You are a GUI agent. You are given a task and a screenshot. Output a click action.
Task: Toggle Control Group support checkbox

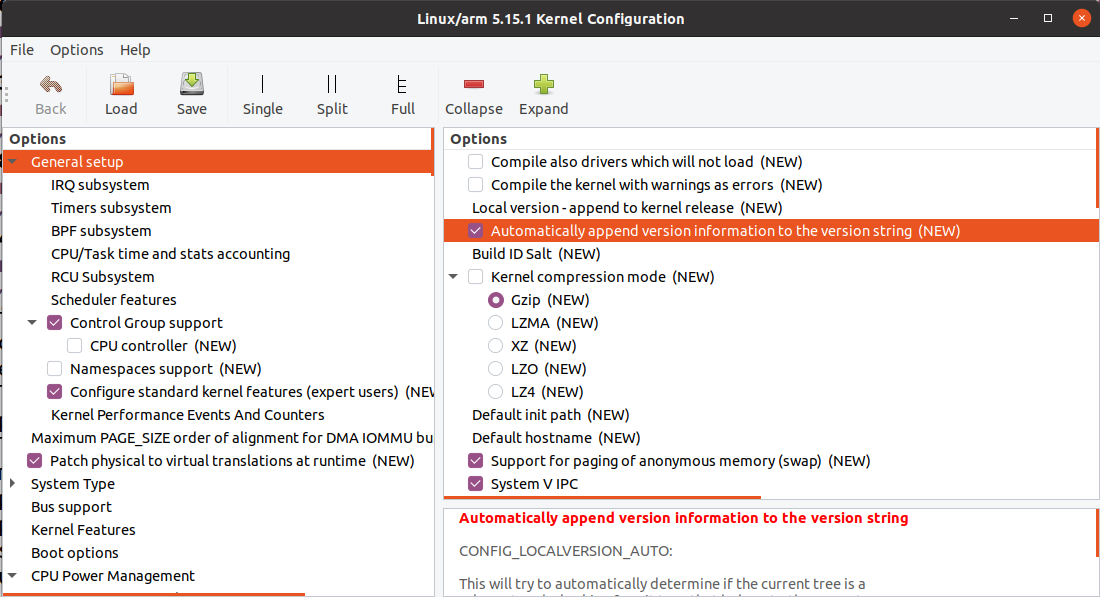55,323
